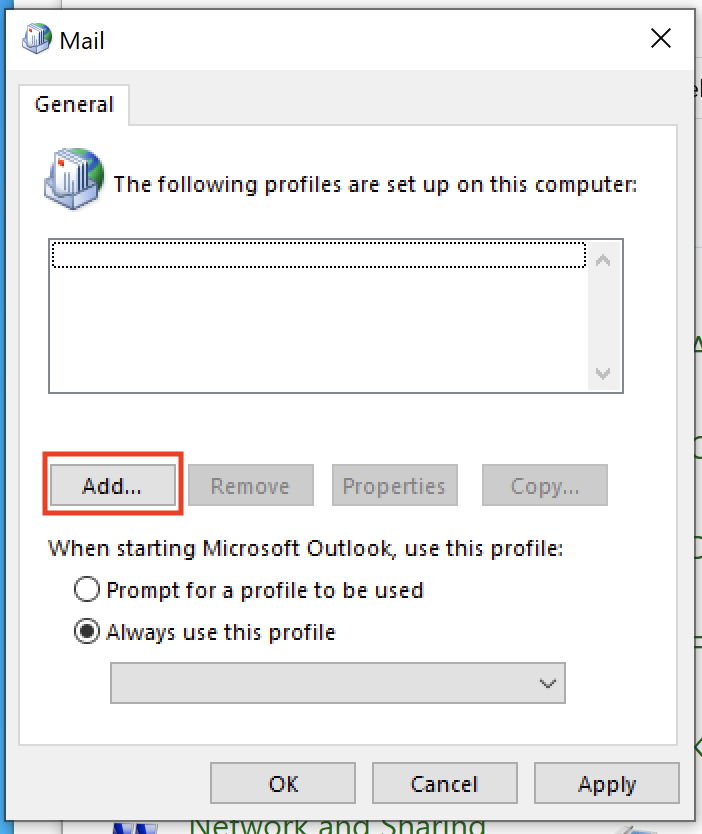This screenshot has width=702, height=834.
Task: Open Network and Sharing link behind dialog
Action: (x=338, y=825)
